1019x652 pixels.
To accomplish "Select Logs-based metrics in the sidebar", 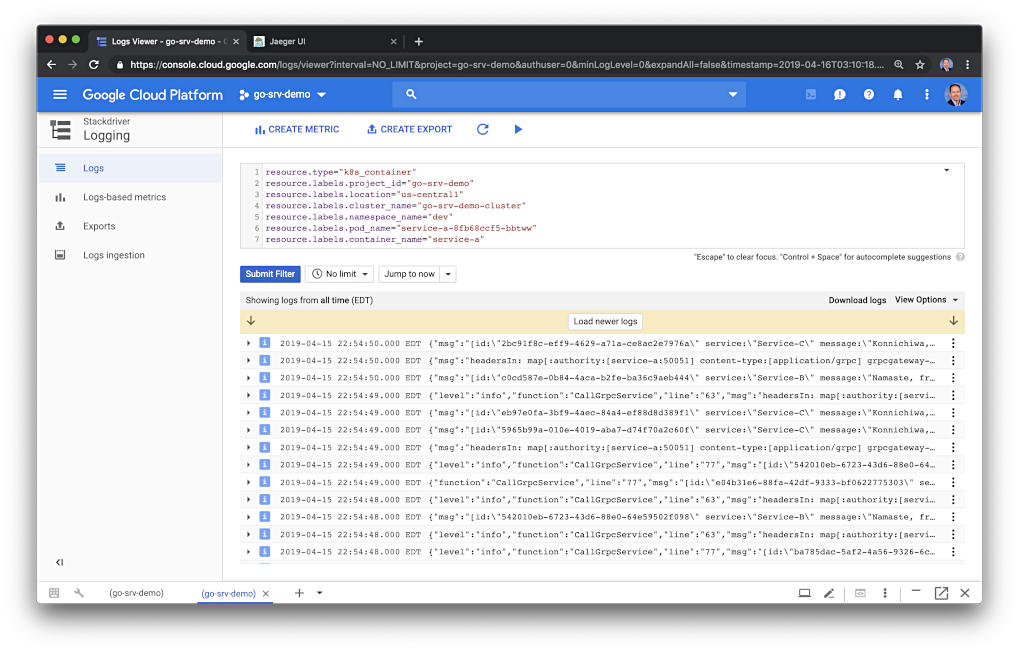I will pos(124,198).
